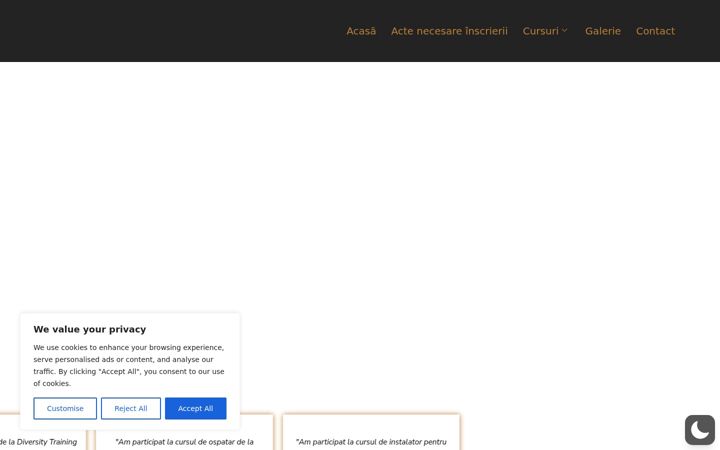Screen dimensions: 720x450
Task: Click the Customise cookies button
Action: 65,408
